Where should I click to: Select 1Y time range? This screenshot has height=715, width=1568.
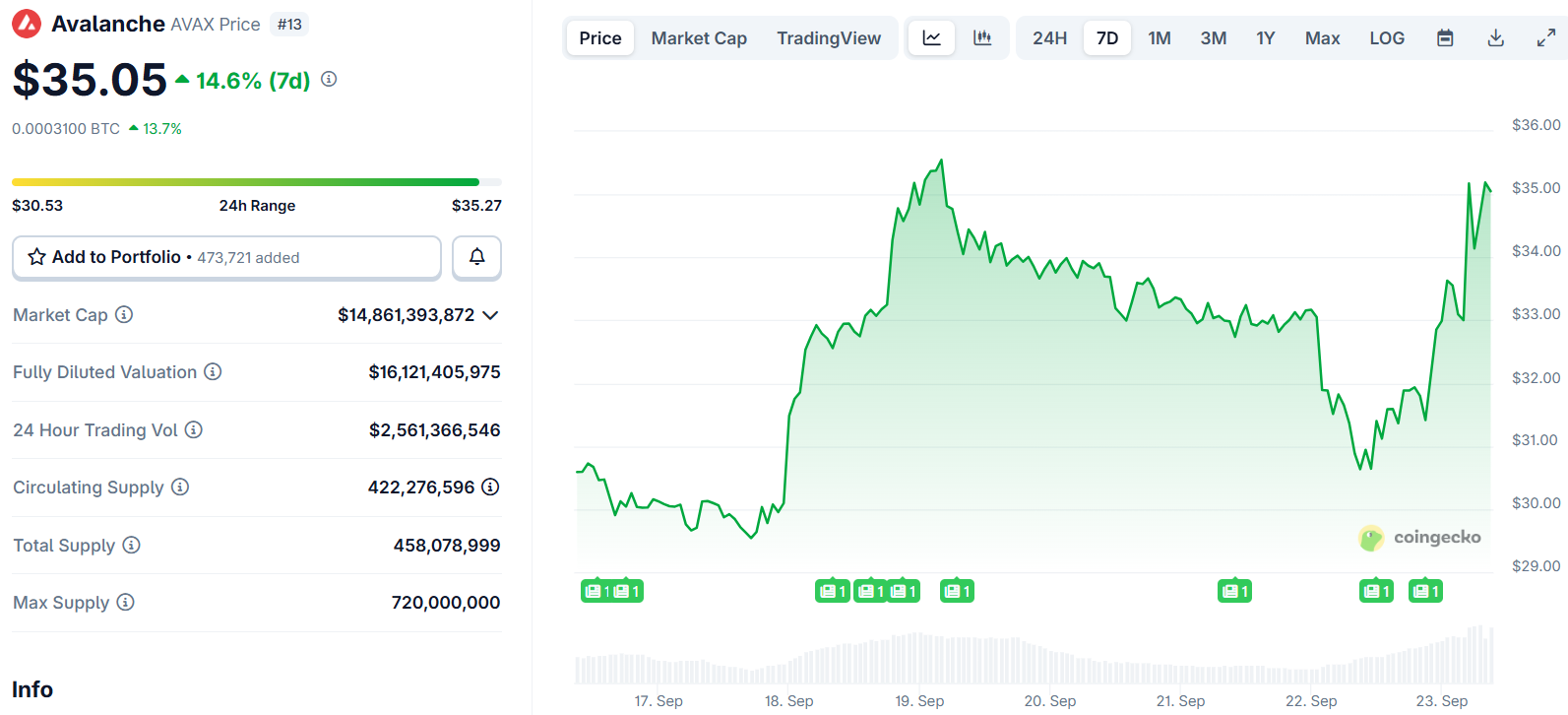point(1266,38)
